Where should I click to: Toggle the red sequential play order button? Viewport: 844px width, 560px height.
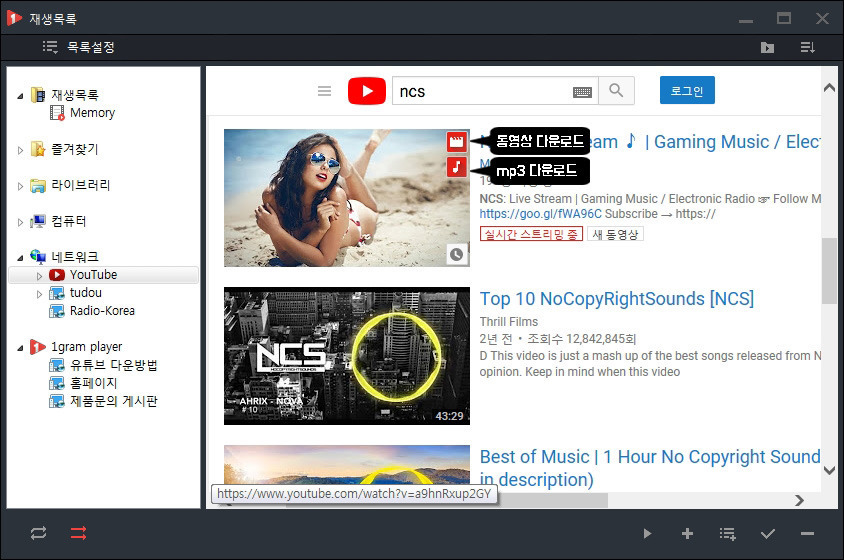click(x=78, y=533)
